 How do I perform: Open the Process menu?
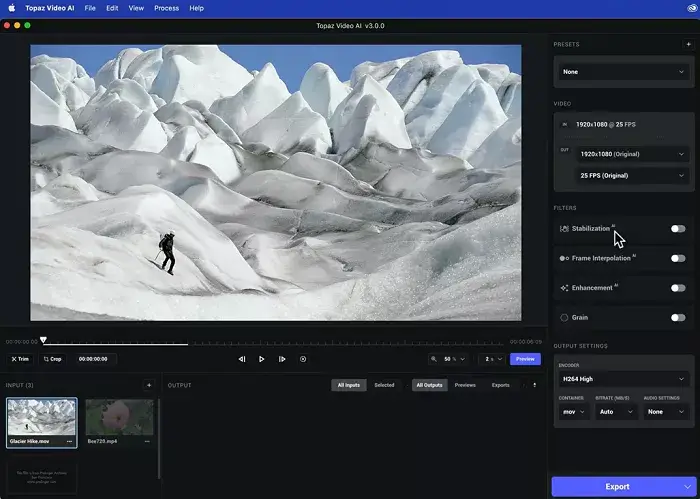coord(167,8)
